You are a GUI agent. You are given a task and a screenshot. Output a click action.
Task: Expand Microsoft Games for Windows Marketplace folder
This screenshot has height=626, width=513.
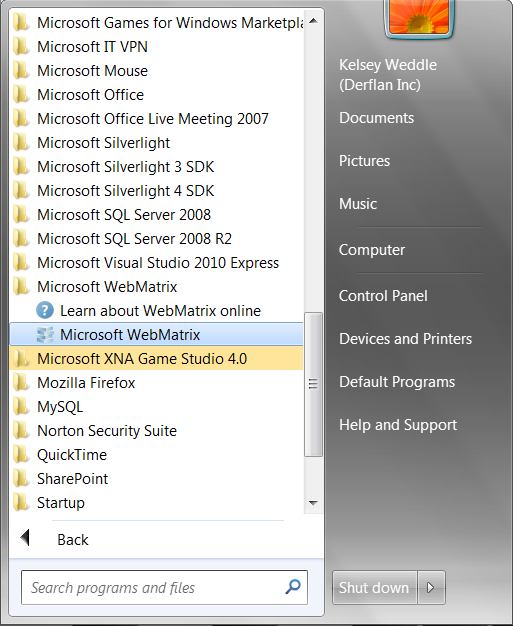coord(156,23)
